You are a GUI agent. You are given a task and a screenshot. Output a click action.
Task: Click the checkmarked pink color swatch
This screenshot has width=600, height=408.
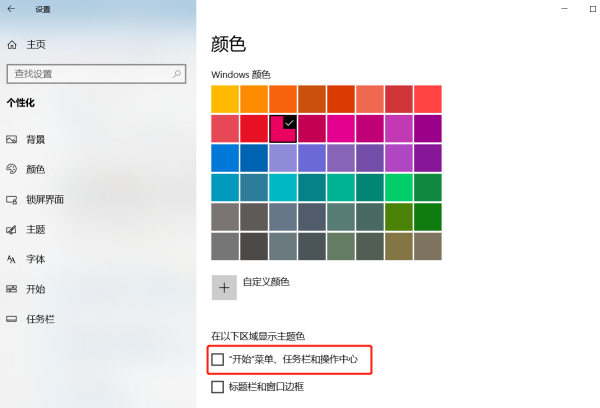click(284, 128)
